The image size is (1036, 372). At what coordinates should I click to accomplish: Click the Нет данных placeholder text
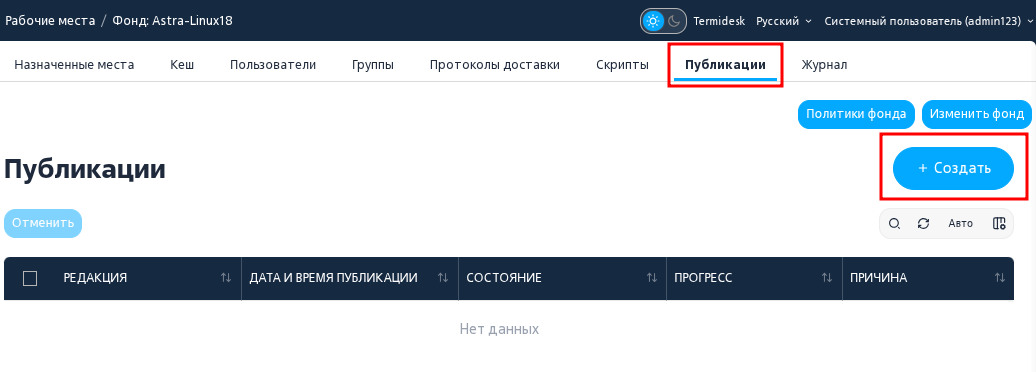500,329
